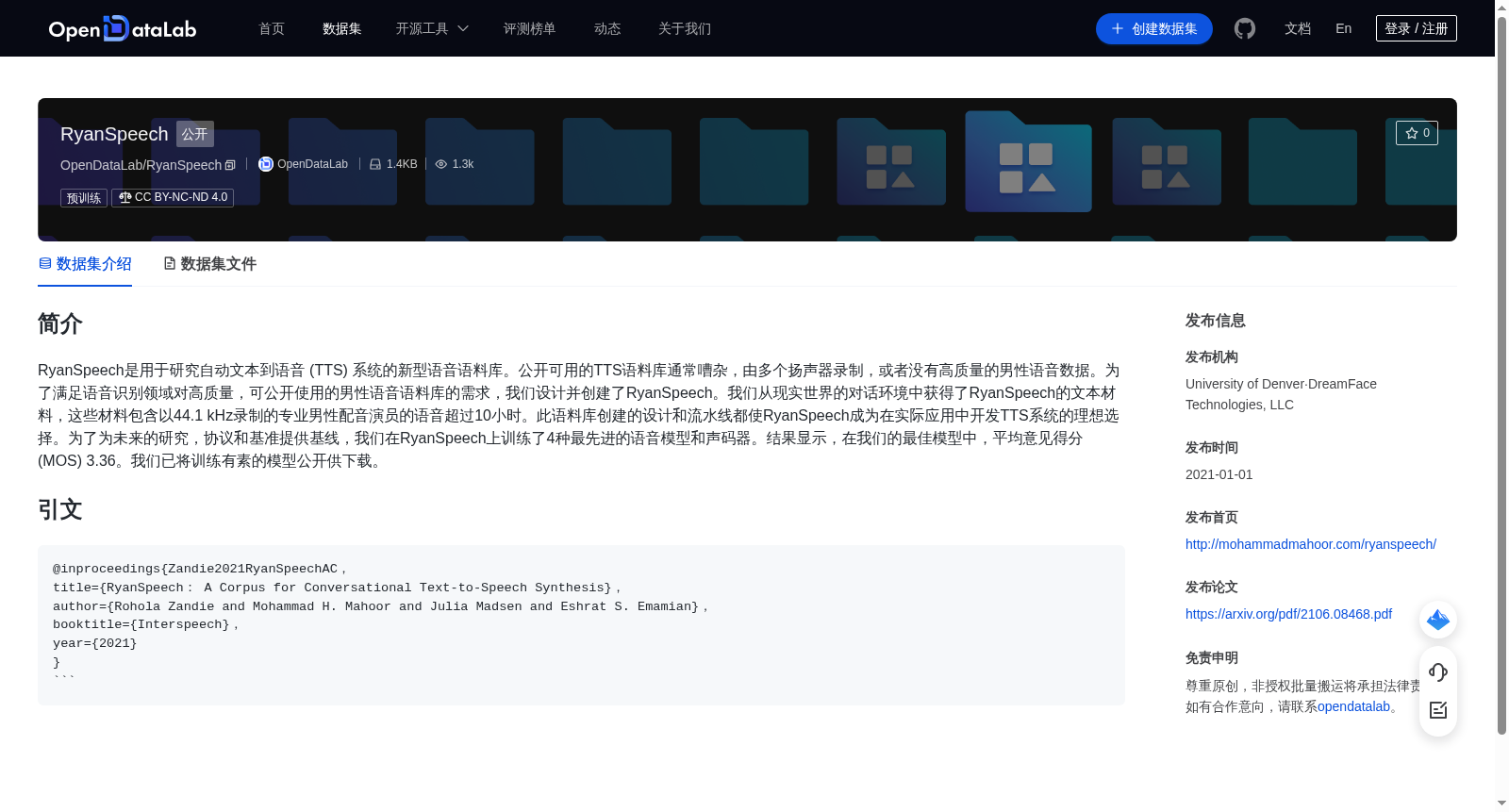Viewport: 1509px width, 812px height.
Task: Go to the 首页 nav item
Action: coord(272,28)
